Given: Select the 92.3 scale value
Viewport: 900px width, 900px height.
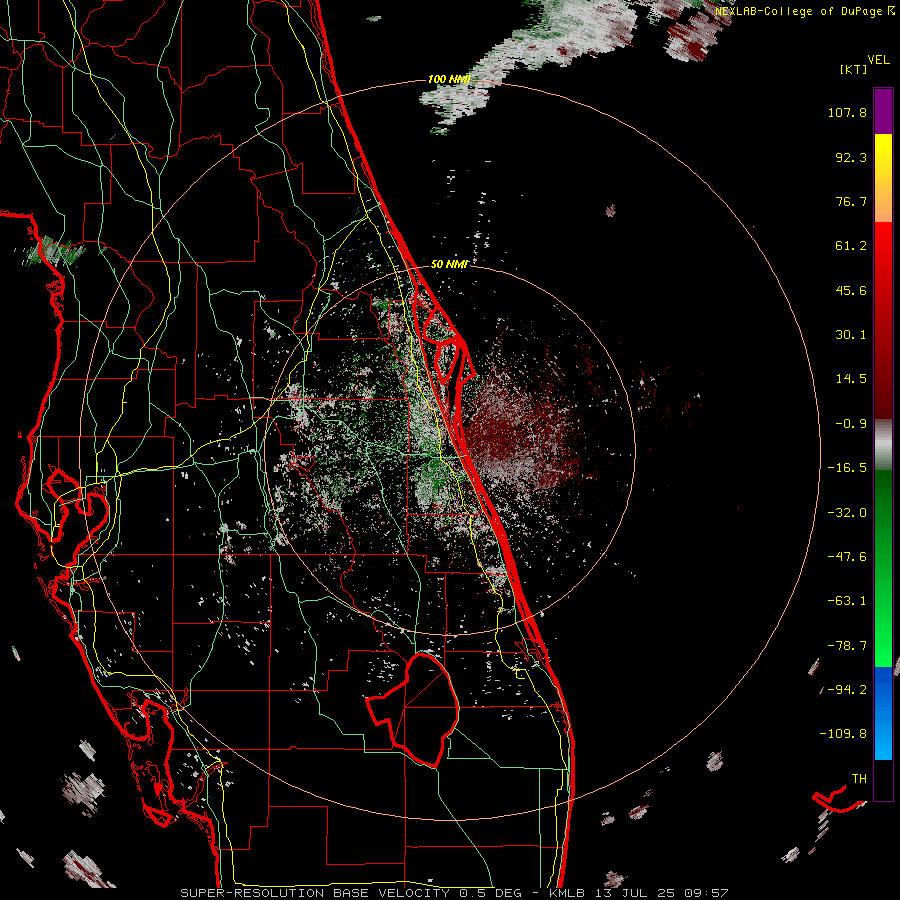Looking at the screenshot, I should pos(851,157).
